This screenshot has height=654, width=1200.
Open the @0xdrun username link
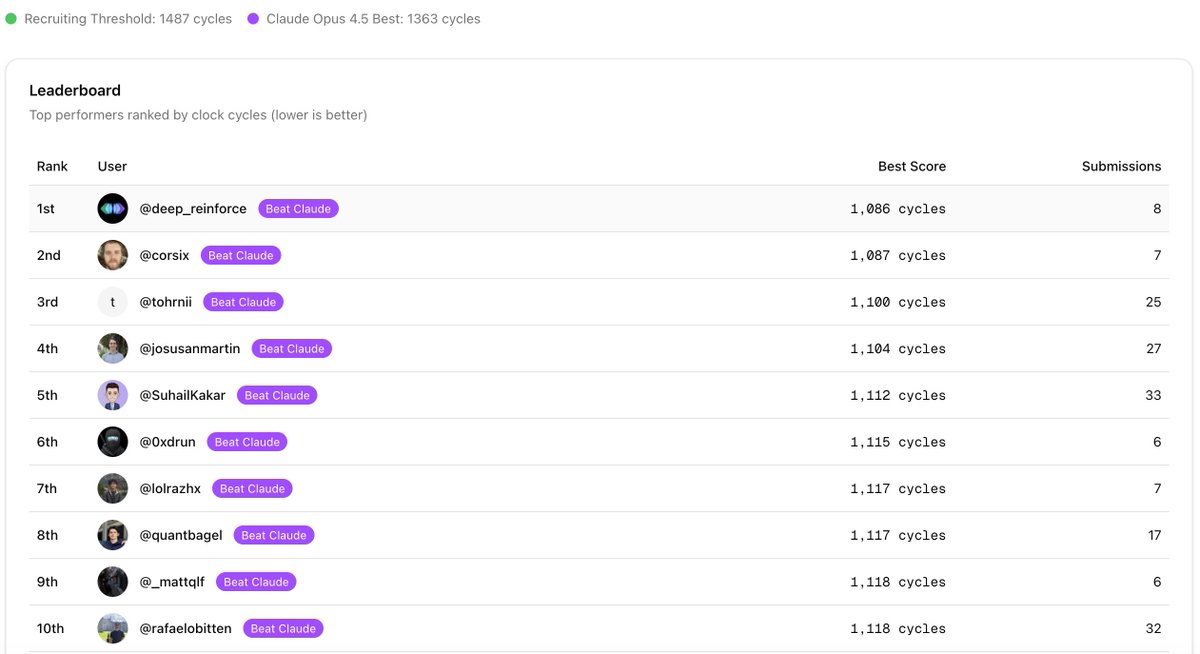tap(168, 442)
